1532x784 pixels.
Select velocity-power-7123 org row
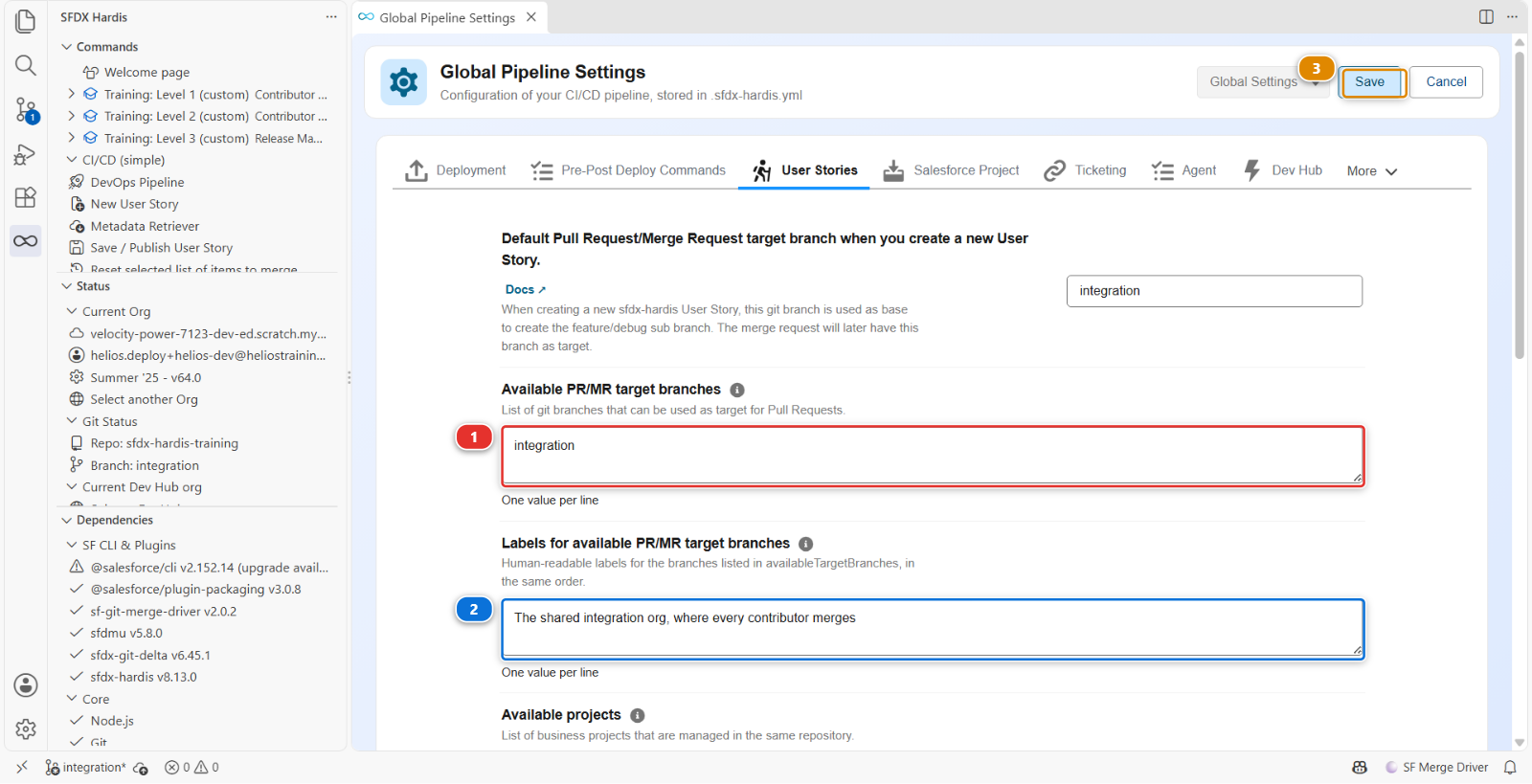199,333
